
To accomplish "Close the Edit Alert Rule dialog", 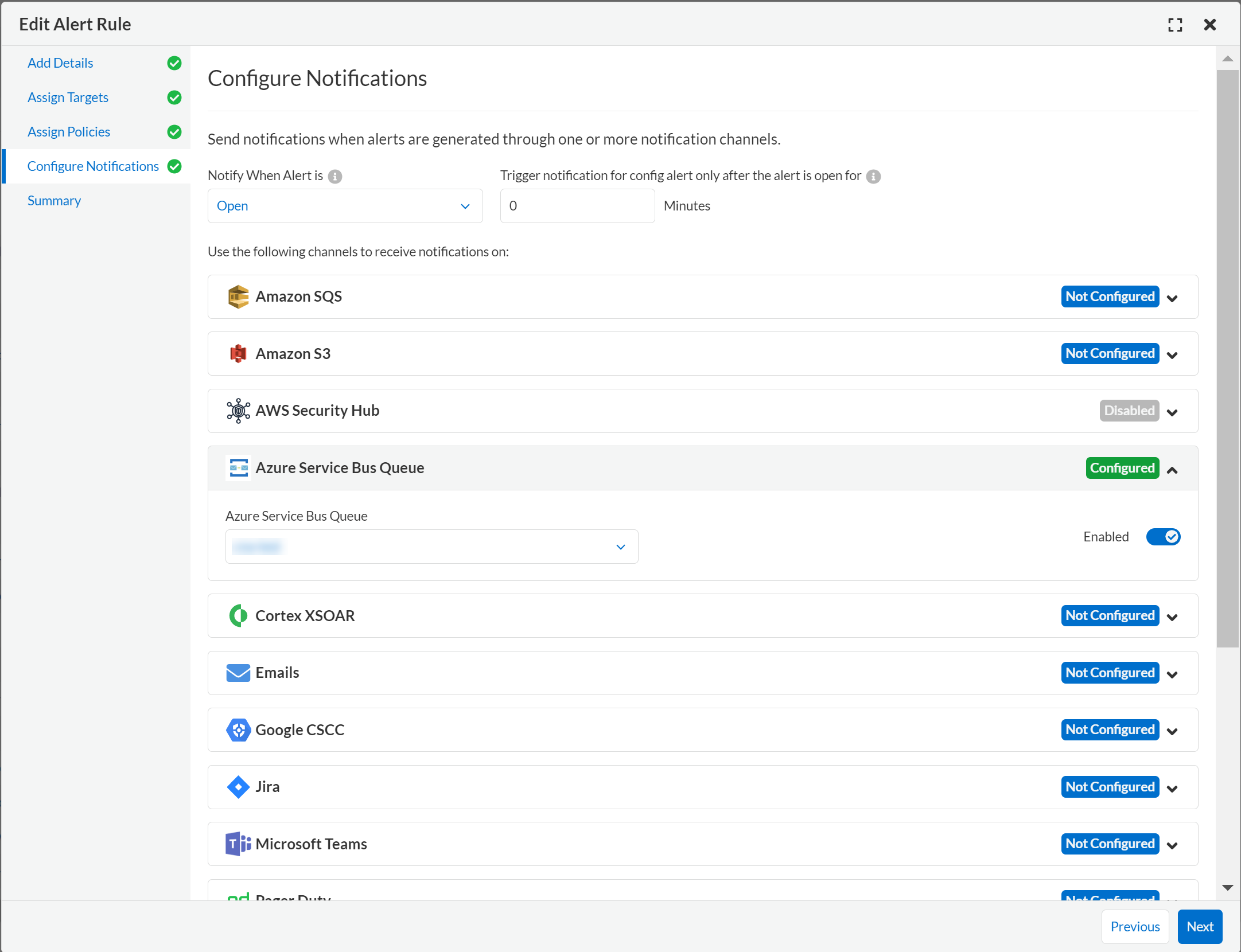I will pos(1210,25).
